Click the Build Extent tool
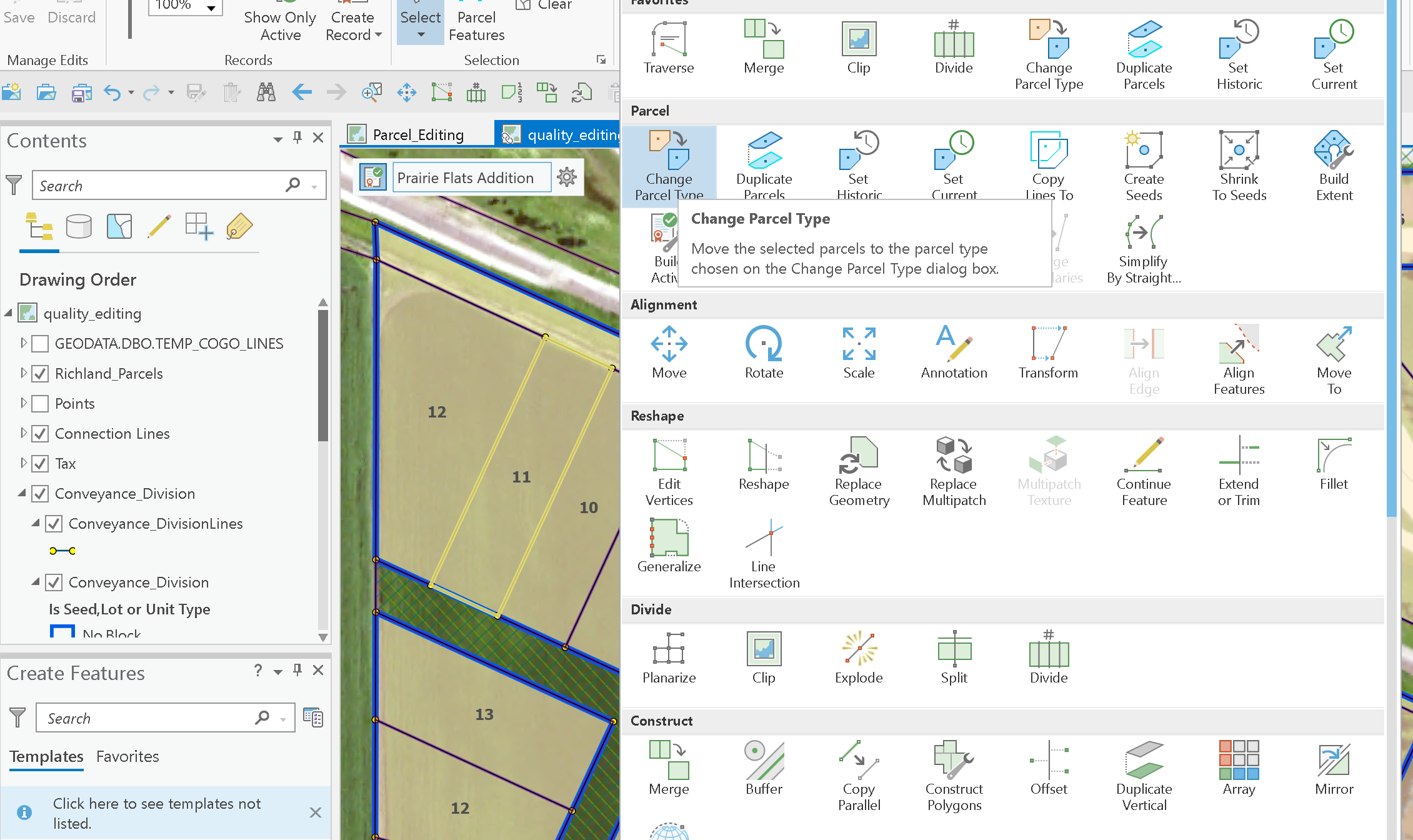The height and width of the screenshot is (840, 1413). (1334, 162)
